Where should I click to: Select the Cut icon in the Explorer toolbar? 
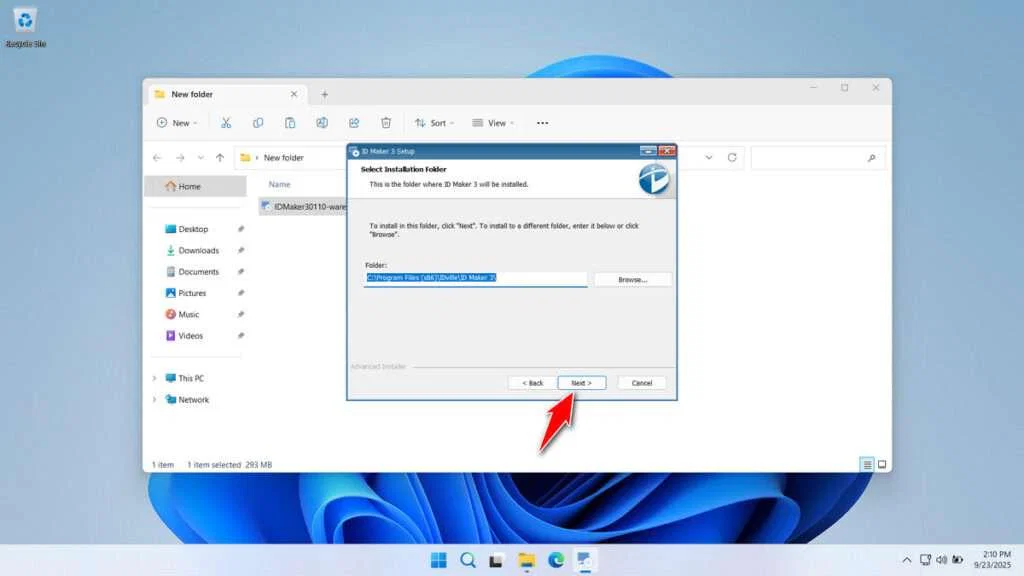click(226, 122)
